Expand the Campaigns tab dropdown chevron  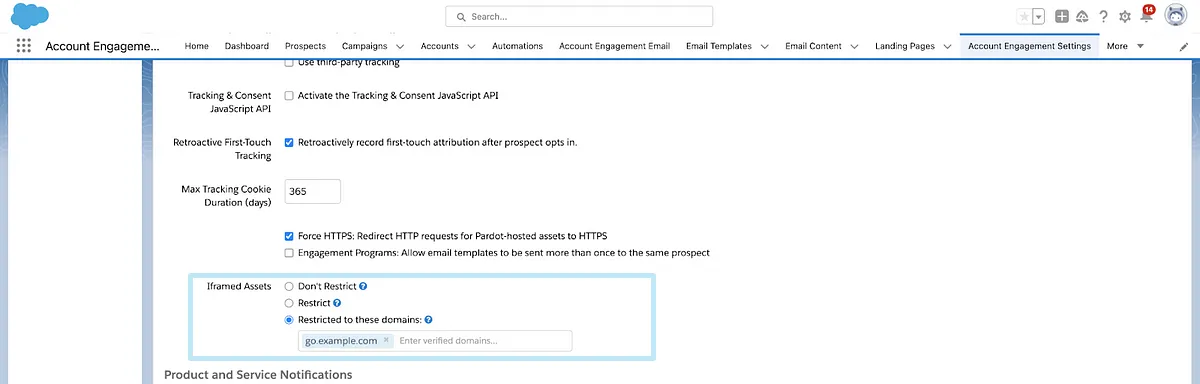(x=400, y=46)
